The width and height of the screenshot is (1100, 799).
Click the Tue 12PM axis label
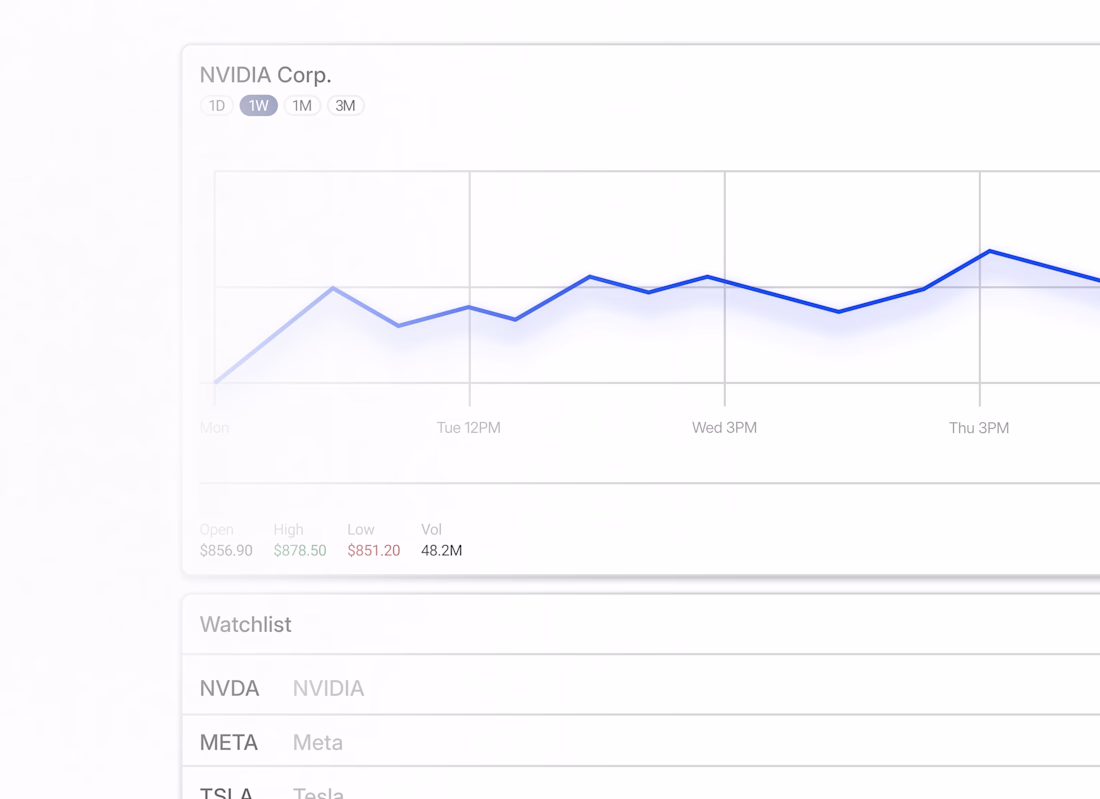469,428
